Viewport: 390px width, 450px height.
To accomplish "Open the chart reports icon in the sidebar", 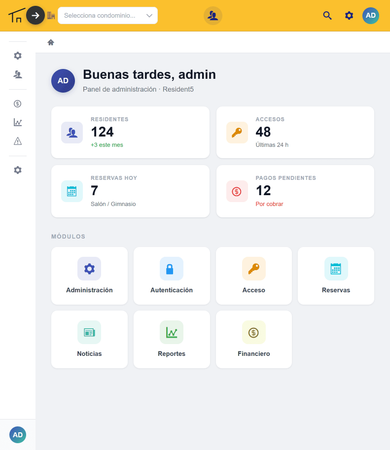I will click(x=18, y=122).
